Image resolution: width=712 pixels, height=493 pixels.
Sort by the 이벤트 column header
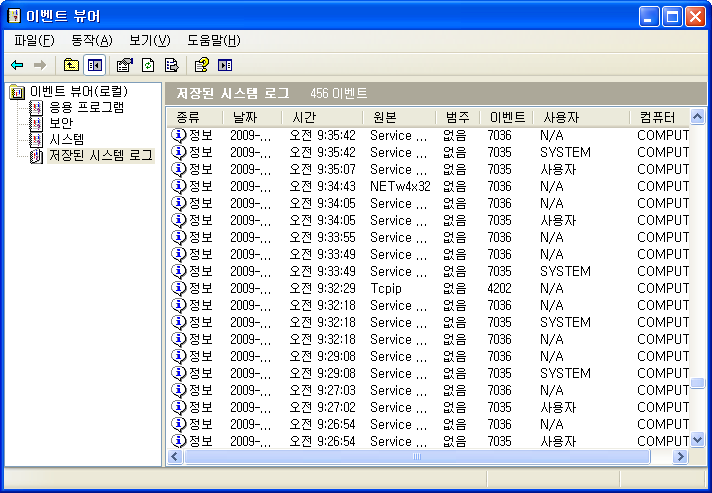pyautogui.click(x=506, y=118)
